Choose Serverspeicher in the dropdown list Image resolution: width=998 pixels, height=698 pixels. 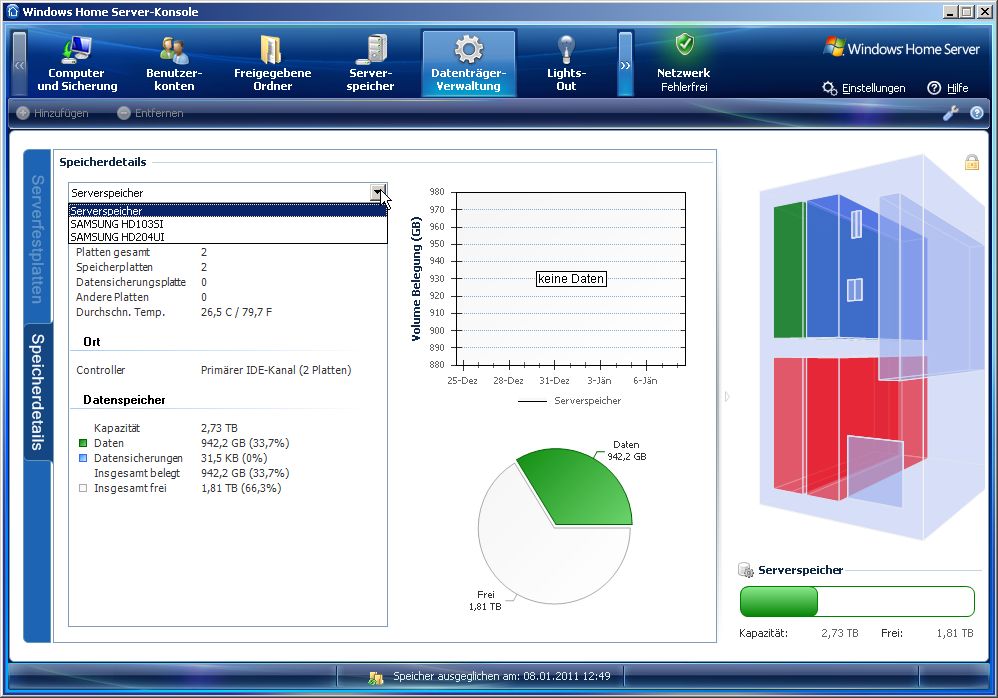[x=228, y=211]
